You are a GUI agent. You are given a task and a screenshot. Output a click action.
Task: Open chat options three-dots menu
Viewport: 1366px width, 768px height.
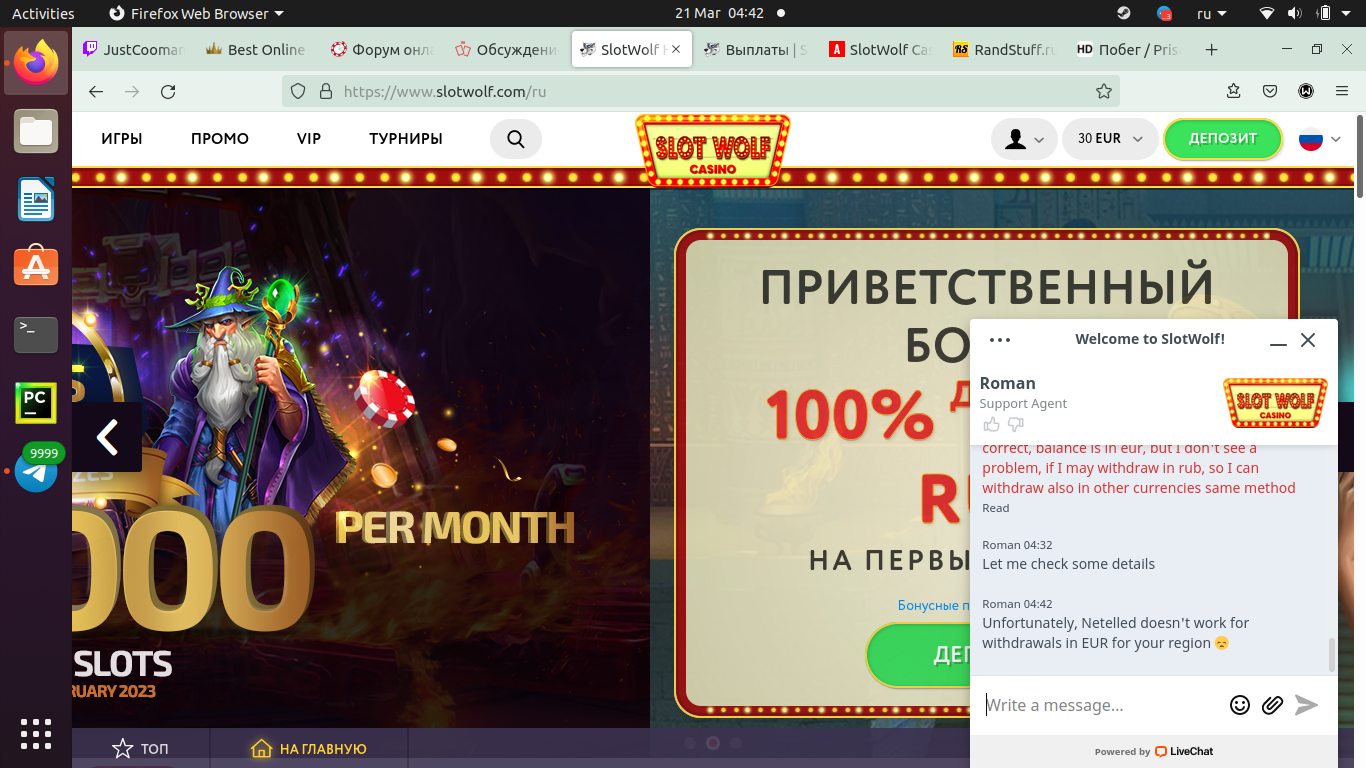[1000, 340]
